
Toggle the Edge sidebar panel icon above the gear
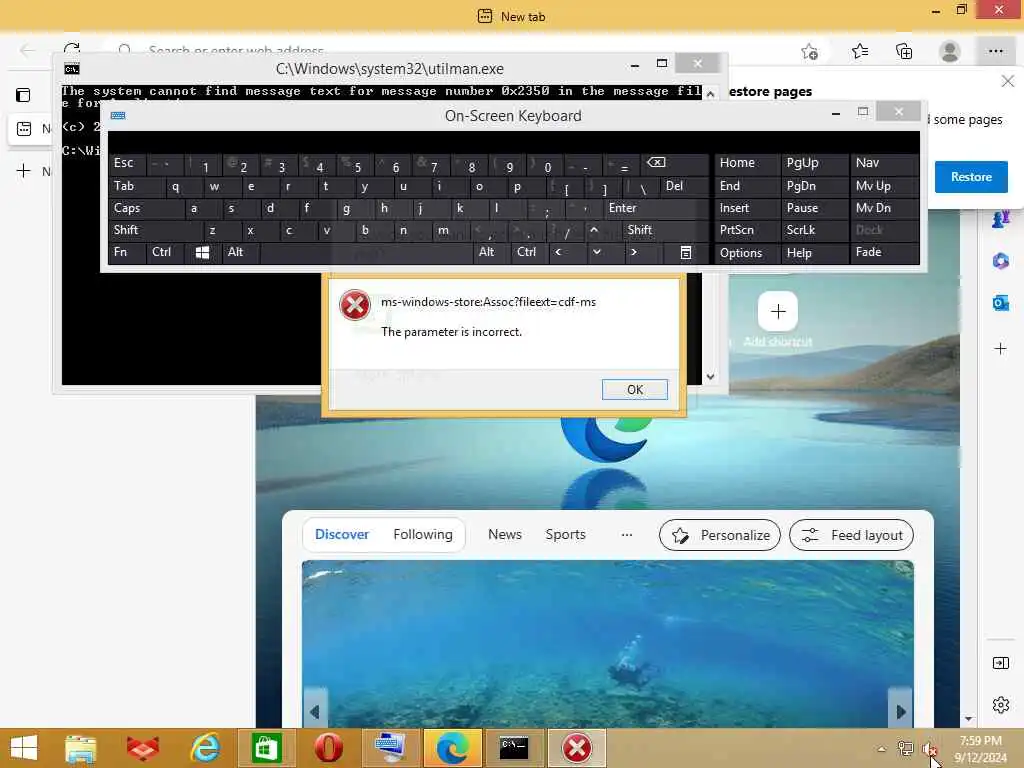click(x=1000, y=663)
